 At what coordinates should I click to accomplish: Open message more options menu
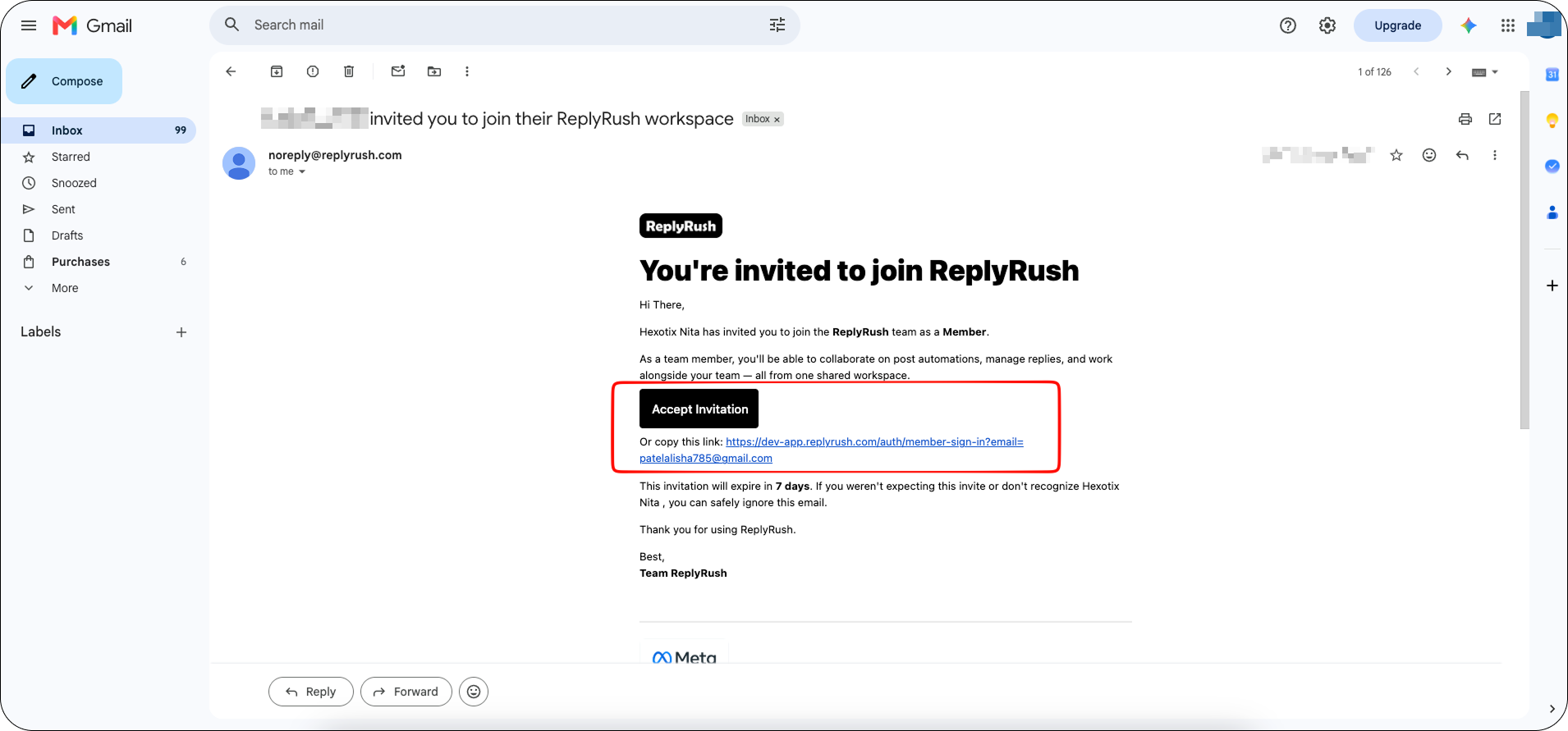click(x=1495, y=155)
